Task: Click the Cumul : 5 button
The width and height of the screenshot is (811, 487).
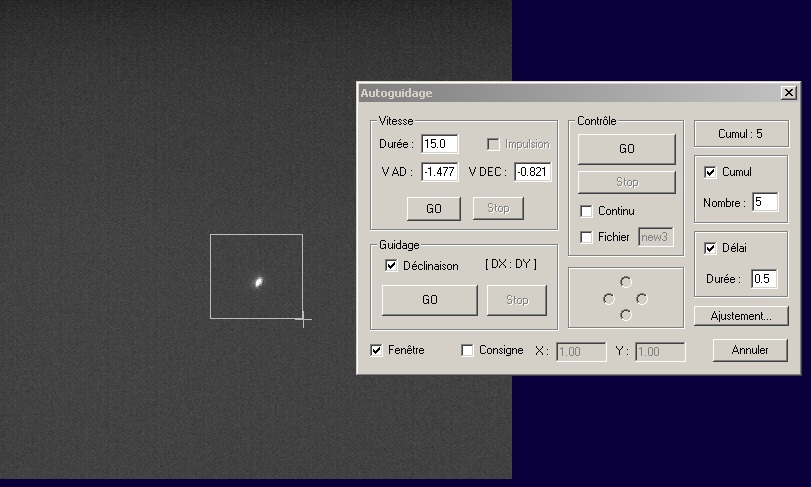Action: 741,134
